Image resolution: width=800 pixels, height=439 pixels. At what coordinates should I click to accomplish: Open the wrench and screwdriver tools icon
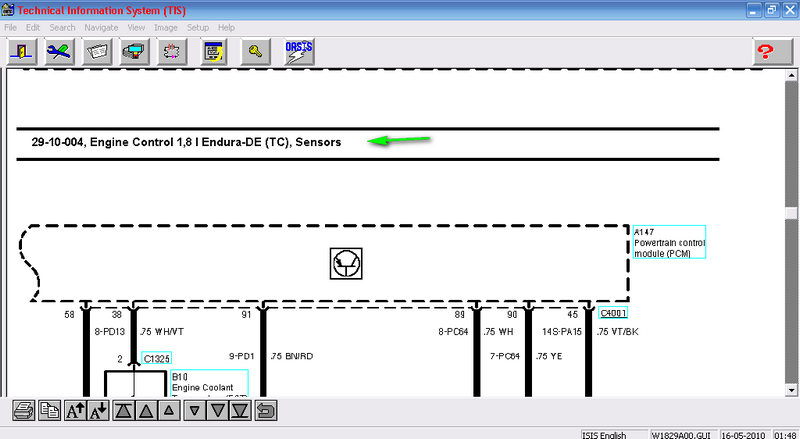[58, 51]
